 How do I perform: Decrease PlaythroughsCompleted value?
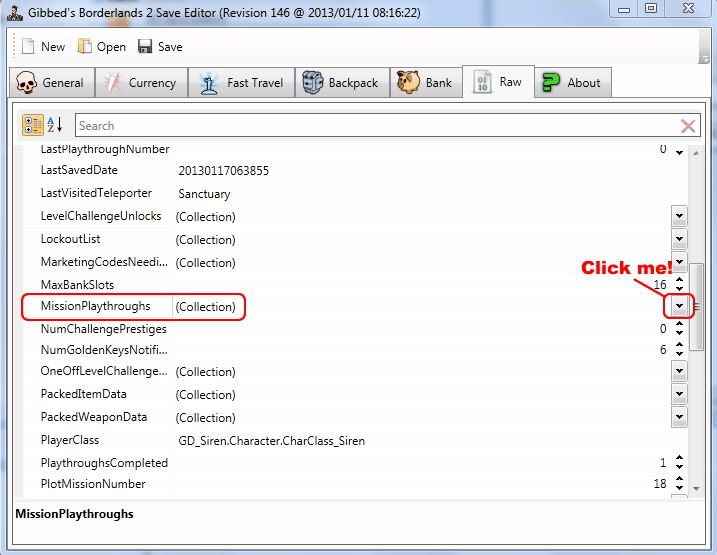(x=680, y=467)
